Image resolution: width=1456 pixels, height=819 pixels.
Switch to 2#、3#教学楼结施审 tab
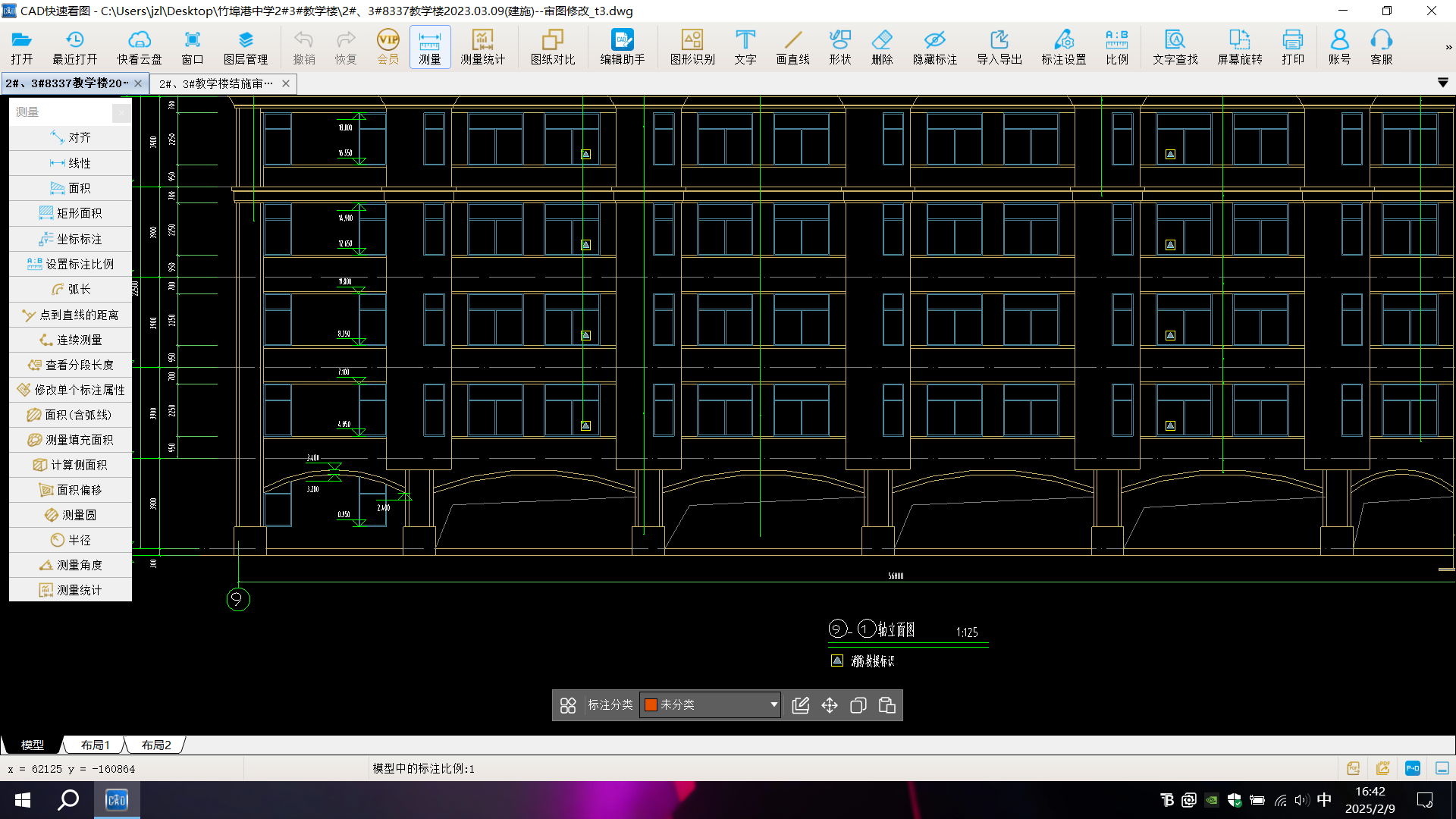click(216, 83)
